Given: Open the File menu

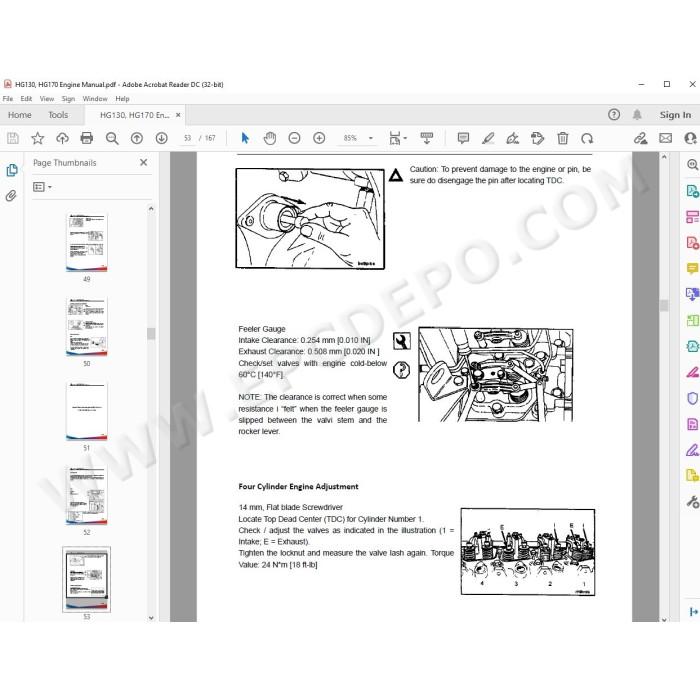Looking at the screenshot, I should [x=8, y=99].
